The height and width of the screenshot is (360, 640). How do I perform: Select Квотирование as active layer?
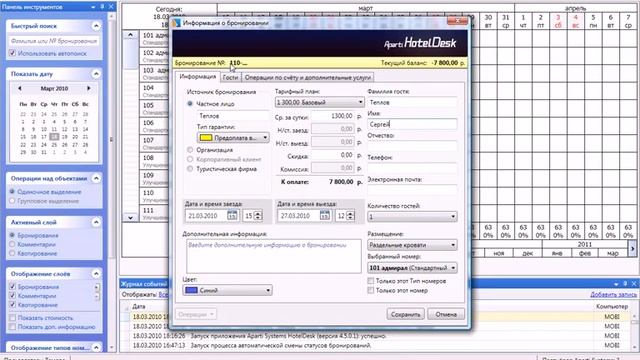[x=12, y=253]
